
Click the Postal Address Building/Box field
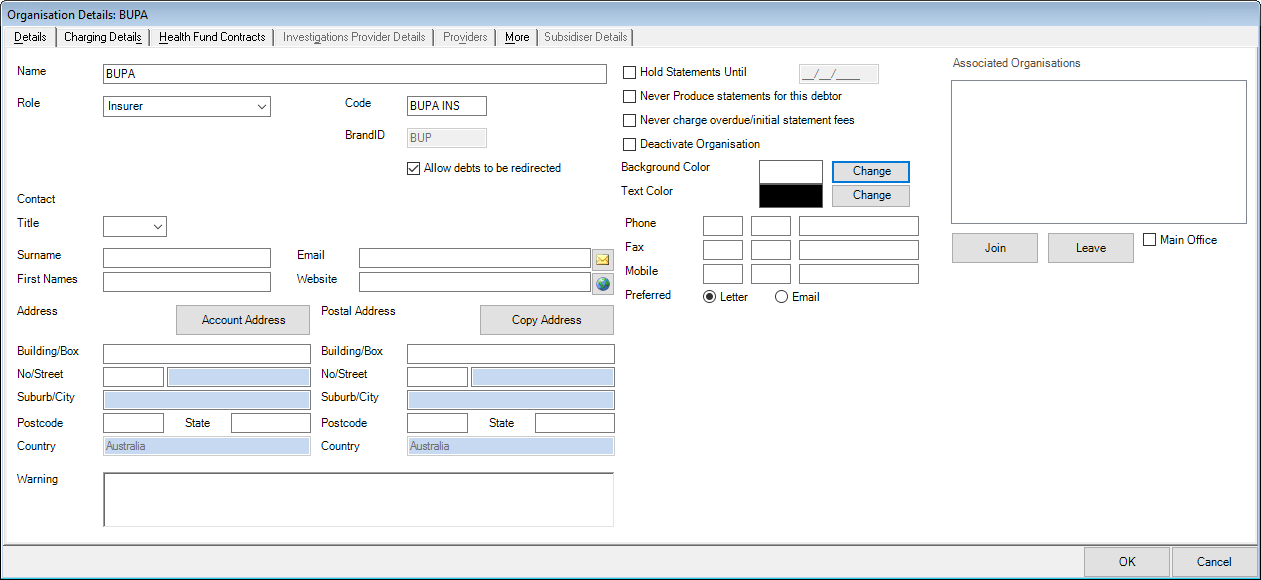point(511,354)
